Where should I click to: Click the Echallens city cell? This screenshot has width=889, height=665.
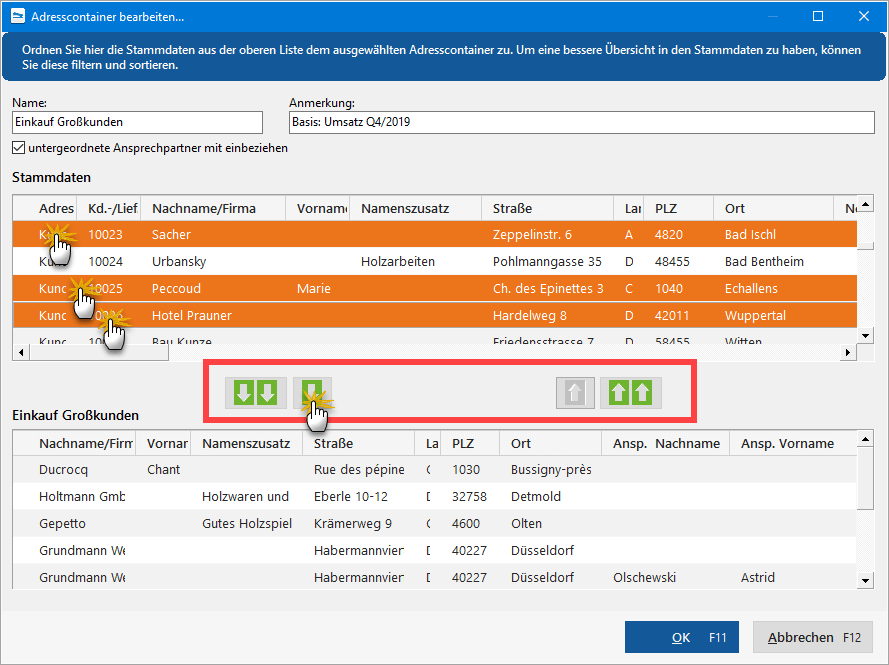tap(751, 288)
